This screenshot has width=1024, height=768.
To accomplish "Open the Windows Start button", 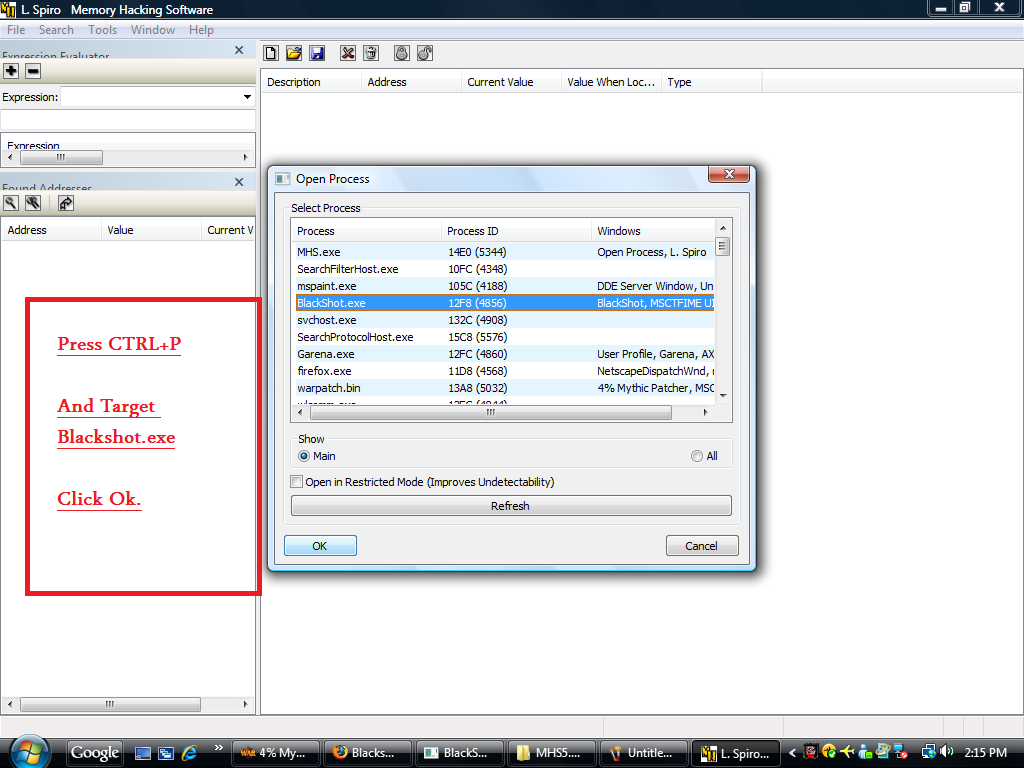I will 29,750.
